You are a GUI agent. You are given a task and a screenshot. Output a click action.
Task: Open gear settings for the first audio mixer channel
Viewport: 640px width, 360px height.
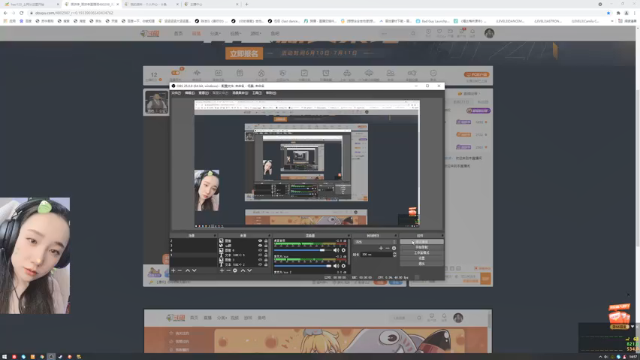tap(343, 250)
